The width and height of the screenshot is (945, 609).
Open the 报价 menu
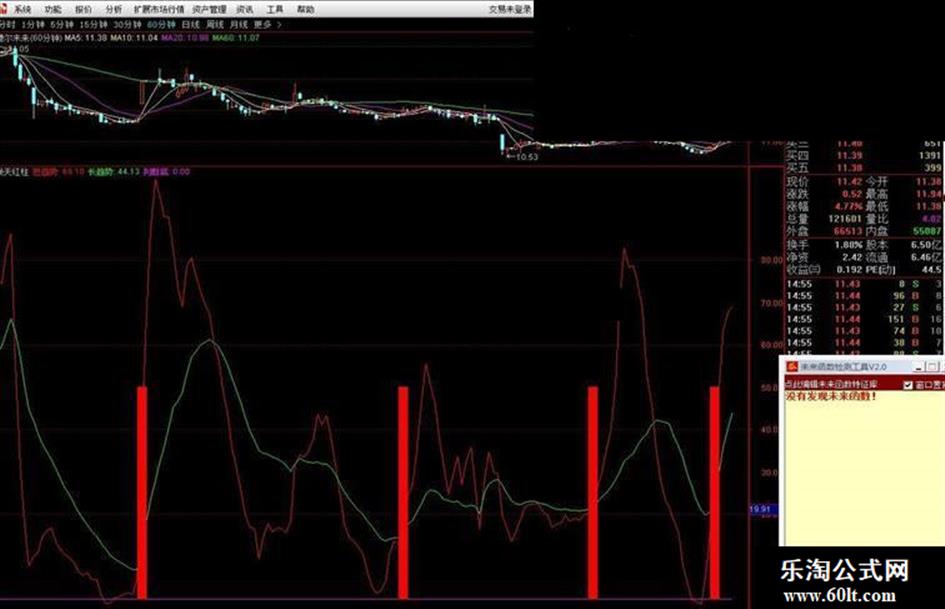pos(83,10)
